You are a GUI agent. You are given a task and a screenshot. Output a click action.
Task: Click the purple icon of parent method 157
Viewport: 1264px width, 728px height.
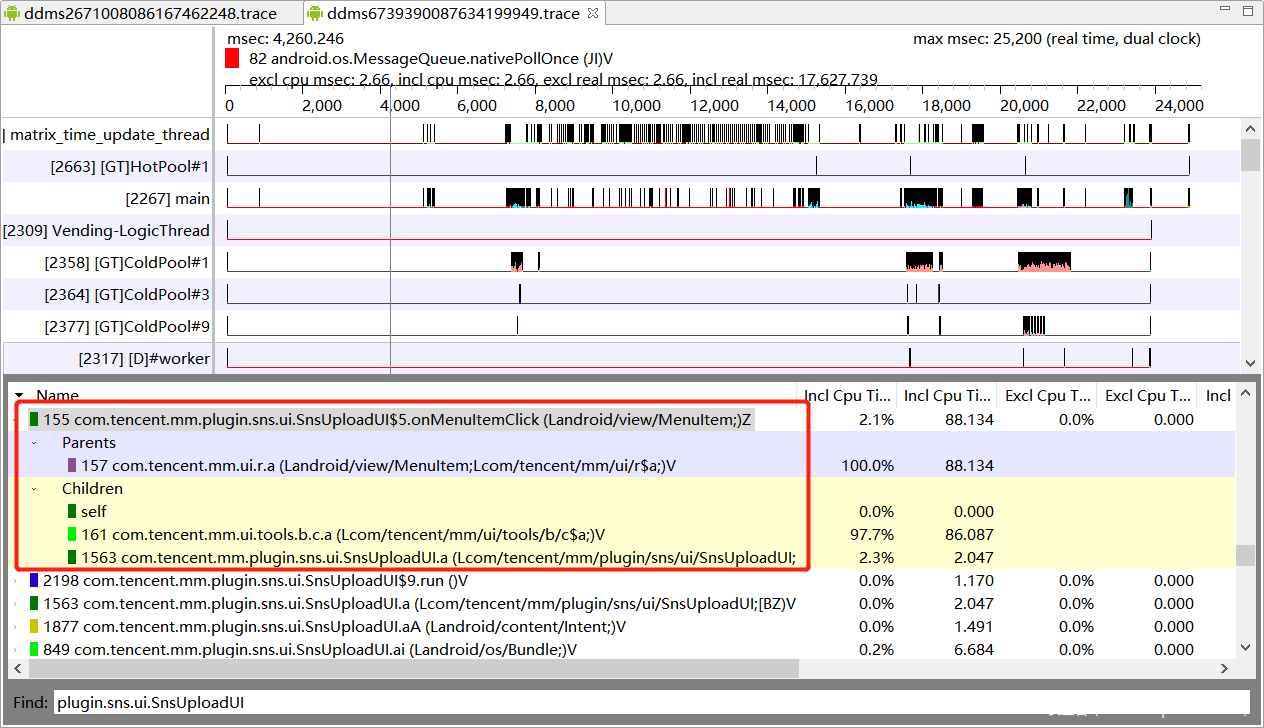(72, 466)
